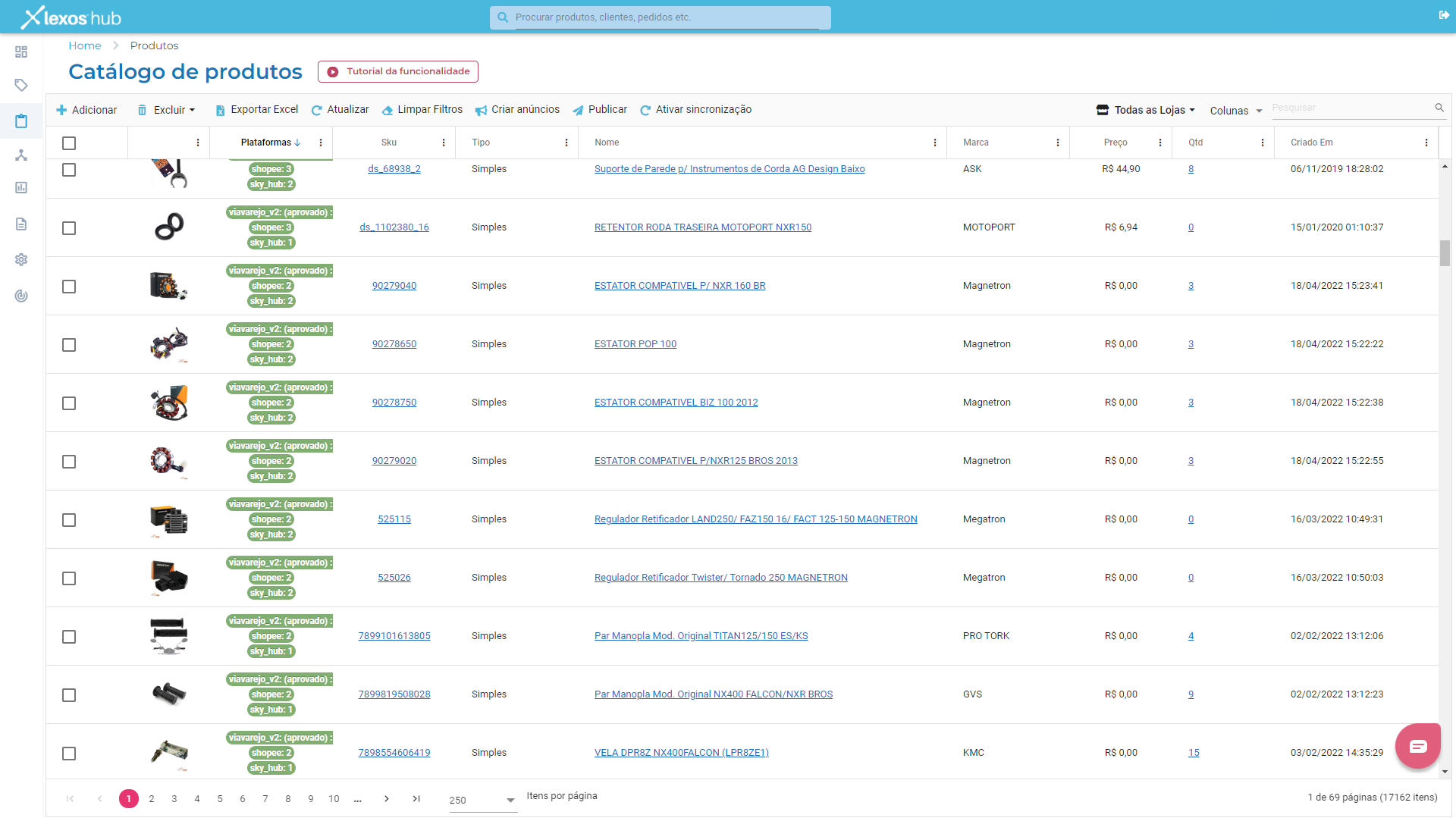Sort by the Plataformas column header
The height and width of the screenshot is (818, 1456).
point(265,143)
